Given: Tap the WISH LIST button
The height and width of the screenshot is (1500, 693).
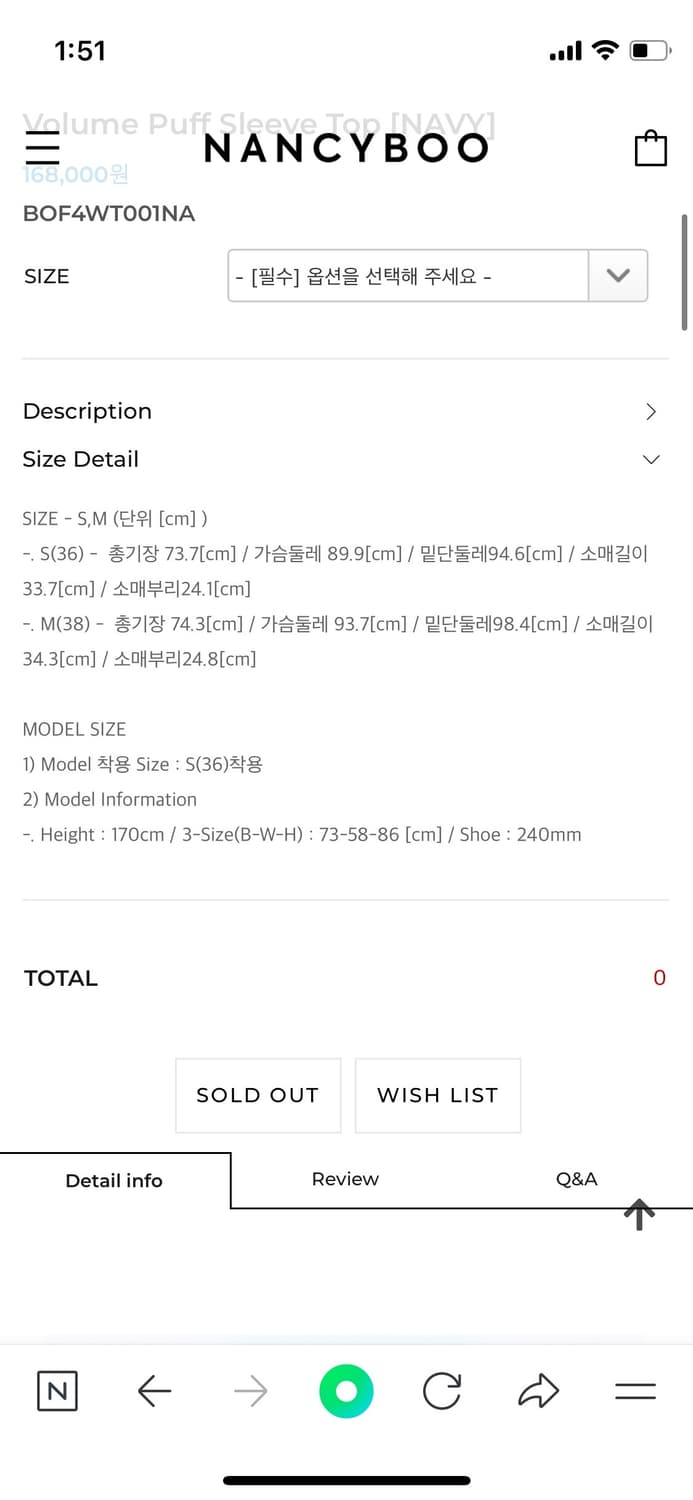Looking at the screenshot, I should (x=437, y=1095).
